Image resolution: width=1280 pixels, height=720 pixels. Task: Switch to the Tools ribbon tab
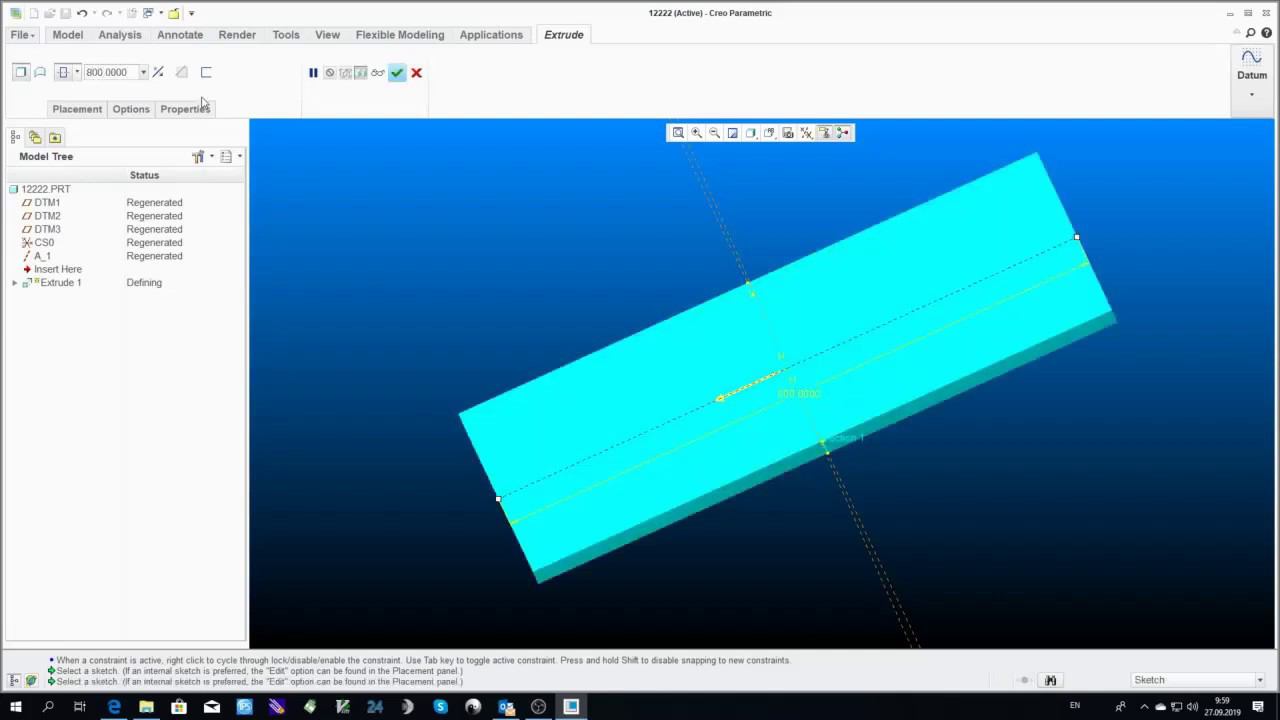tap(286, 35)
